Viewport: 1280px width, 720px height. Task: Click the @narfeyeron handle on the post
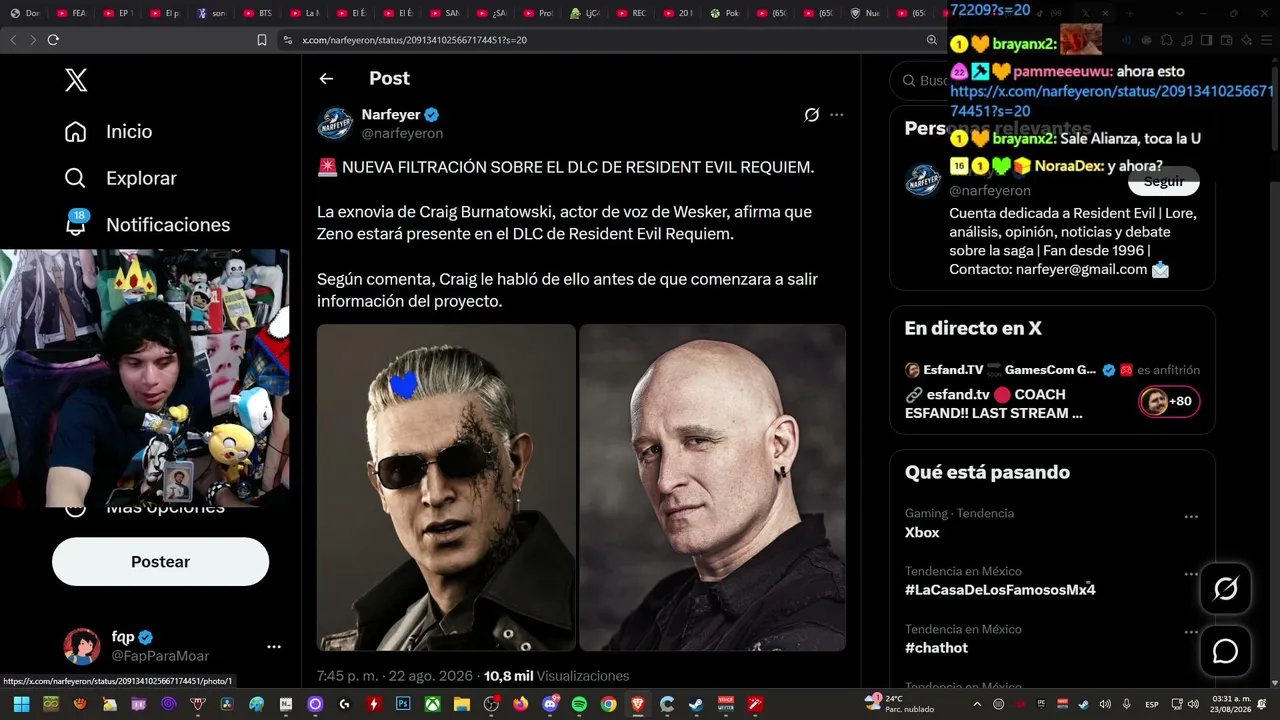[x=402, y=133]
